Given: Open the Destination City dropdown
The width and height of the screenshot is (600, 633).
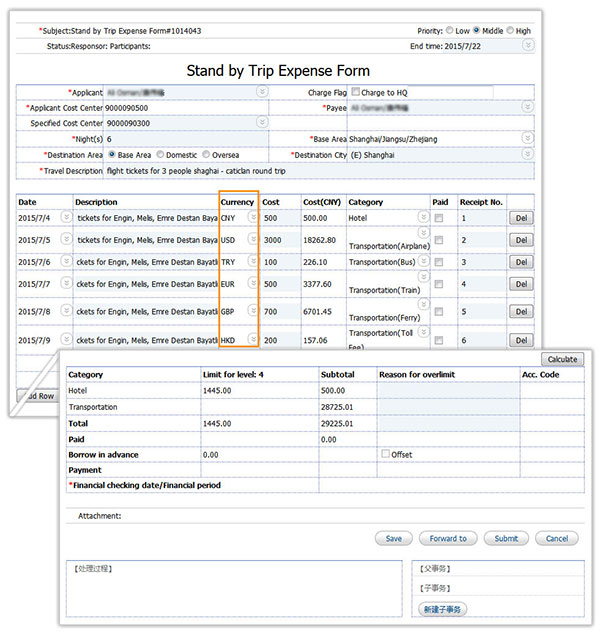Looking at the screenshot, I should (527, 154).
